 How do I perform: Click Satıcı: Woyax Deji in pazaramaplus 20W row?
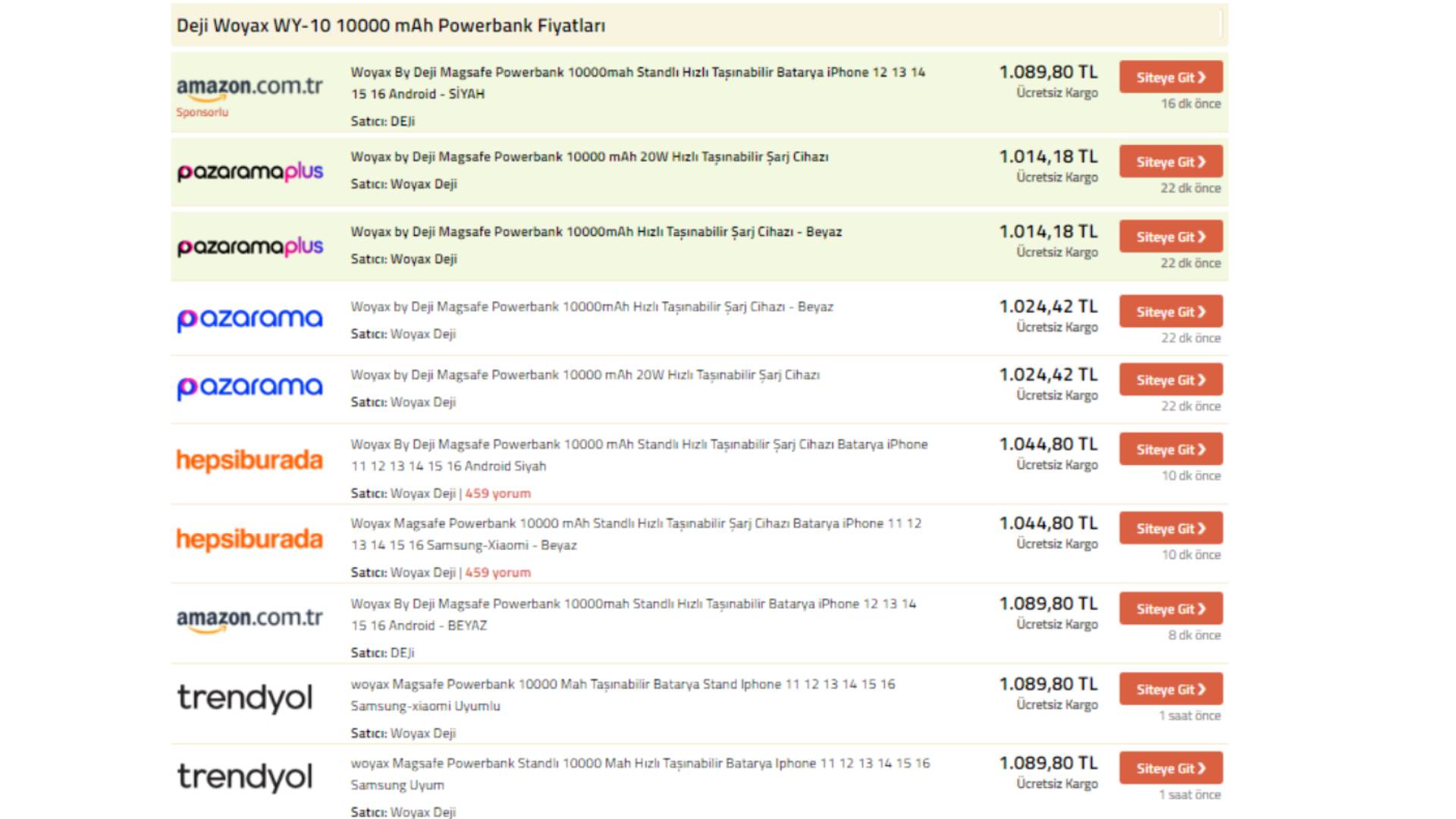tap(403, 184)
